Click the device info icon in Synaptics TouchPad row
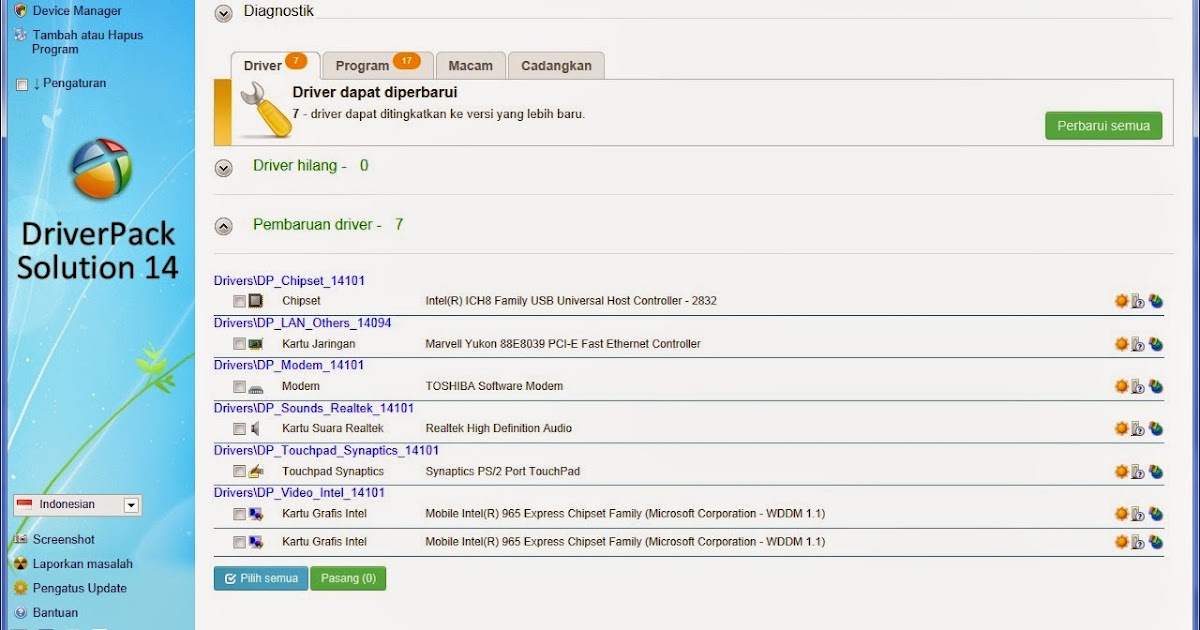 point(1138,472)
